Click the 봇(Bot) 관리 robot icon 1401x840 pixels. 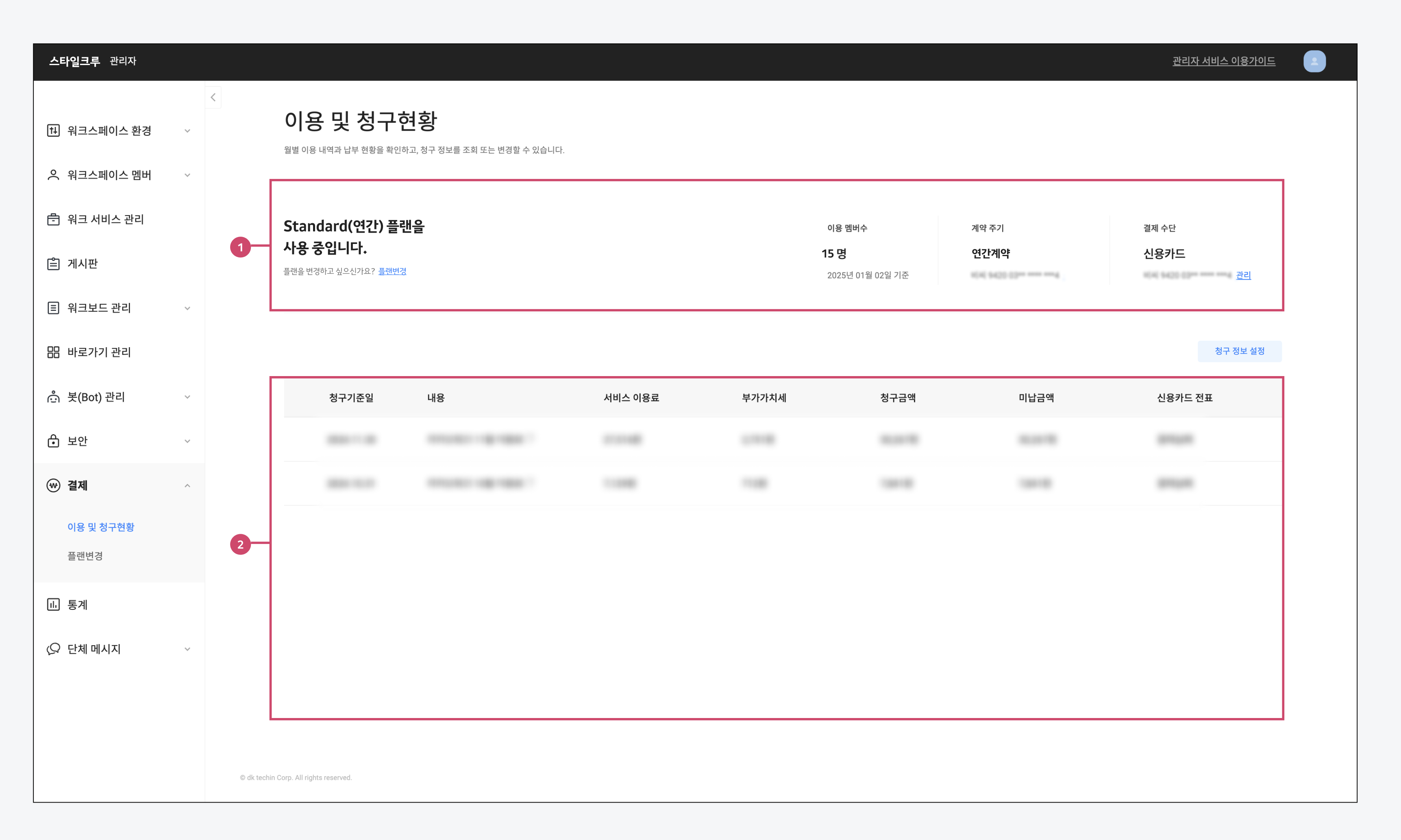(53, 397)
